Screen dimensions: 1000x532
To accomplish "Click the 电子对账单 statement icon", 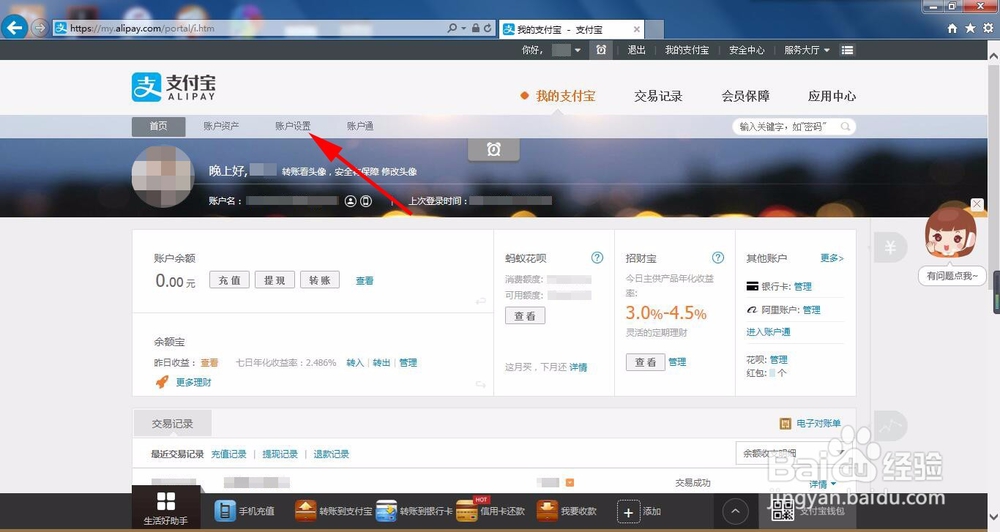I will pos(785,424).
